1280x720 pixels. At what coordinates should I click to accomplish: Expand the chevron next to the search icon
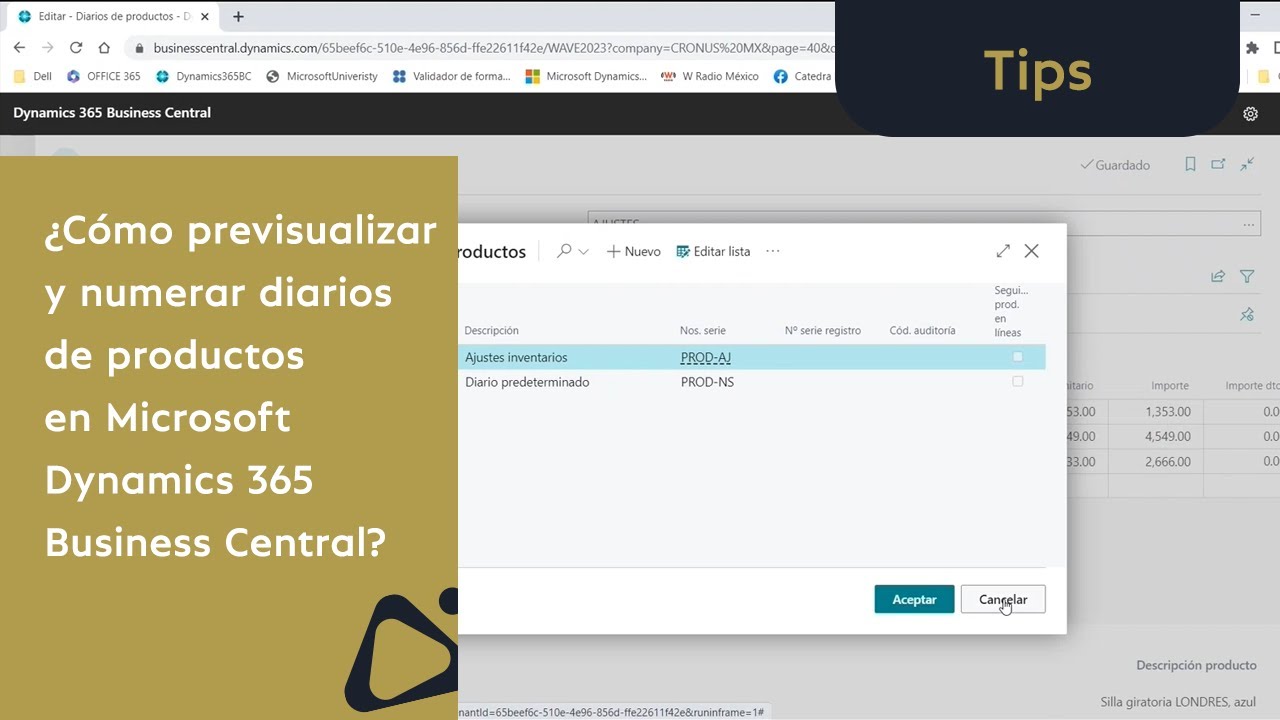click(584, 252)
